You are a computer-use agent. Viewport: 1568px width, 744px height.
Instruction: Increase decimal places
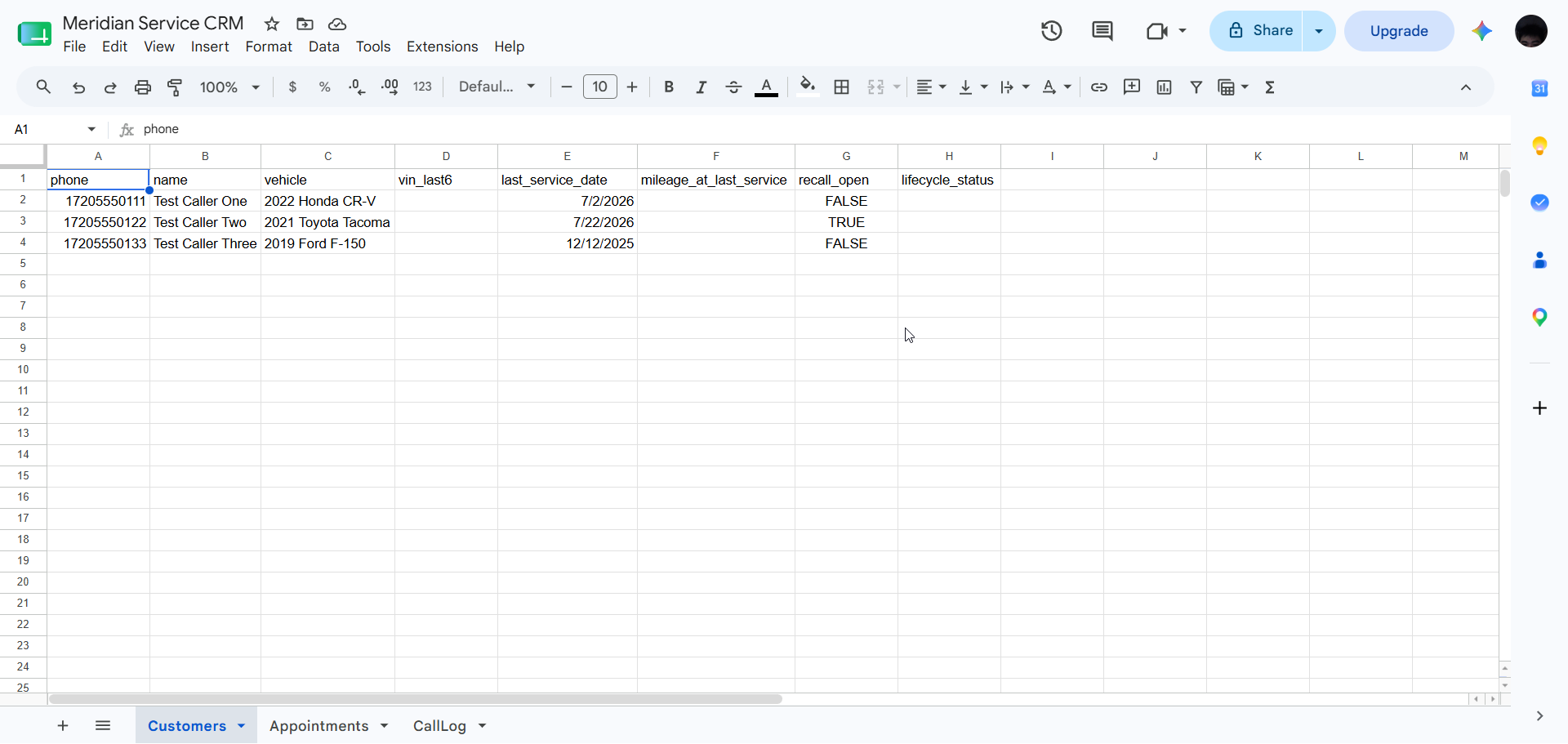(x=390, y=87)
